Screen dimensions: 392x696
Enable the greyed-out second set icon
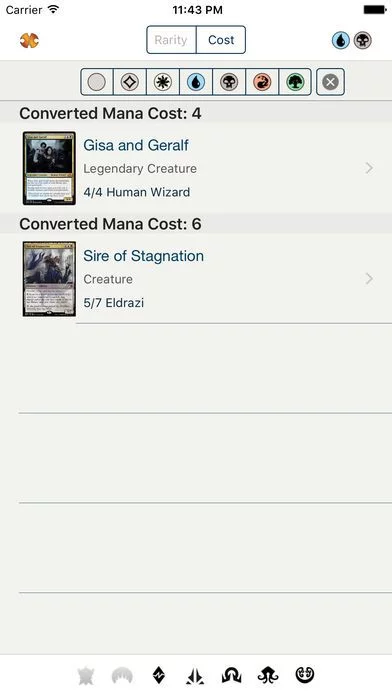point(122,676)
